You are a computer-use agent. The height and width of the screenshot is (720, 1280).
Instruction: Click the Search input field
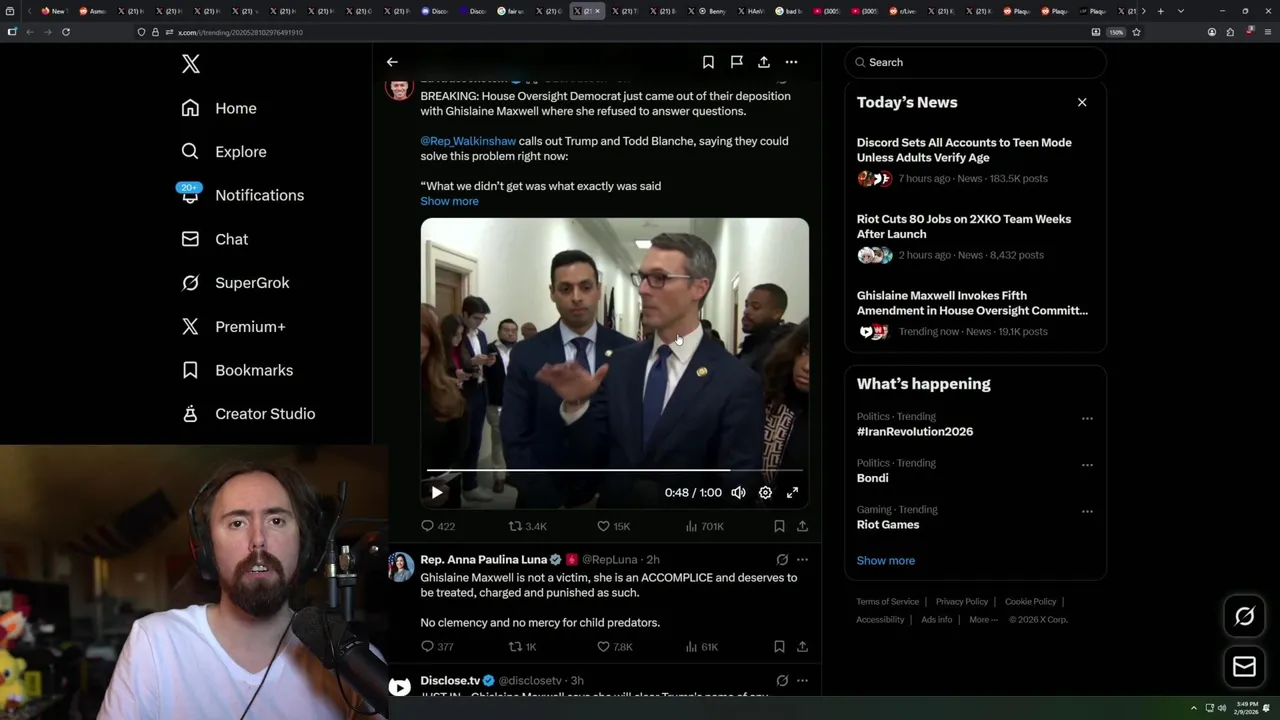(x=976, y=62)
